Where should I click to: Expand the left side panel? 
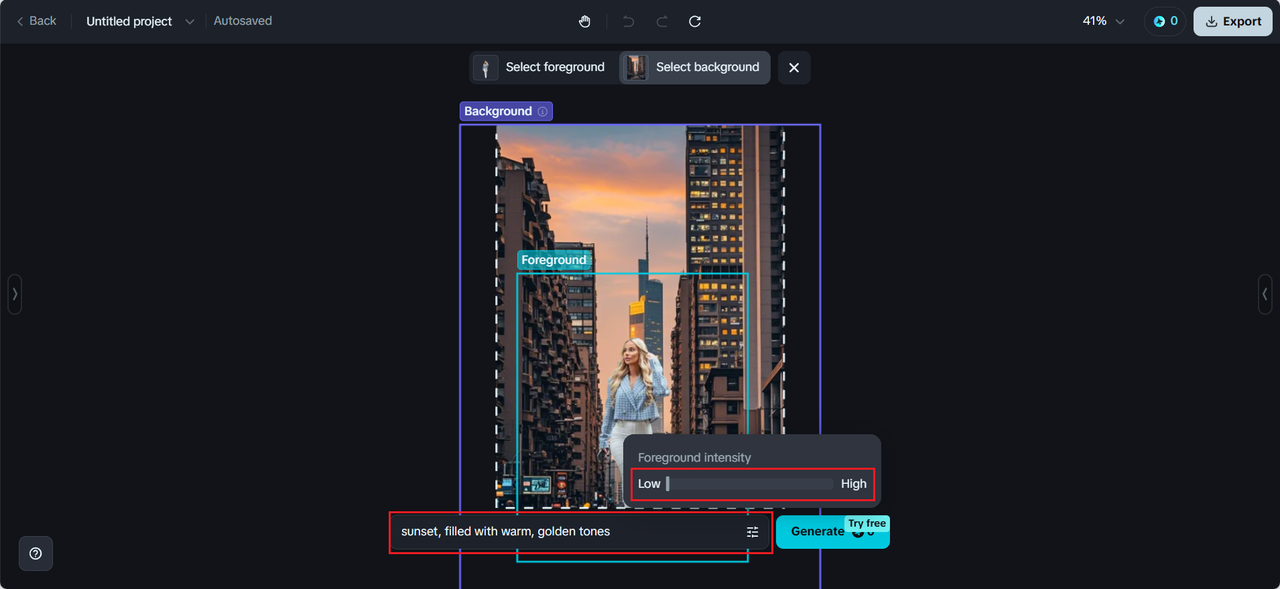click(x=14, y=295)
